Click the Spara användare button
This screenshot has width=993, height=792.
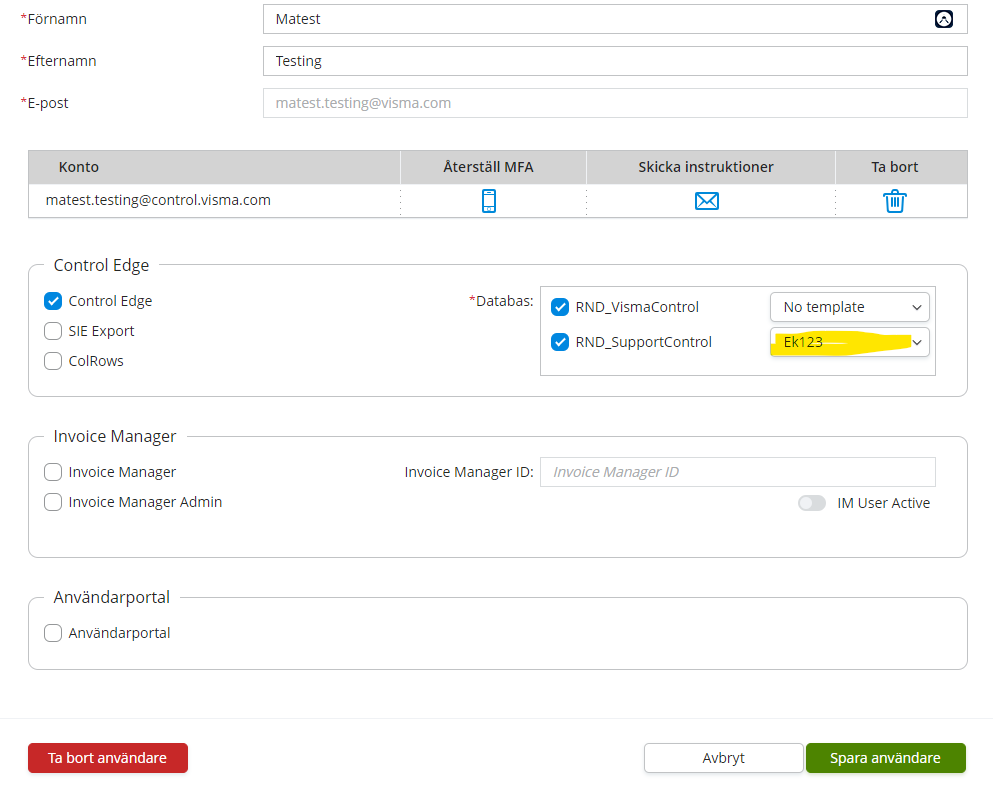(885, 758)
